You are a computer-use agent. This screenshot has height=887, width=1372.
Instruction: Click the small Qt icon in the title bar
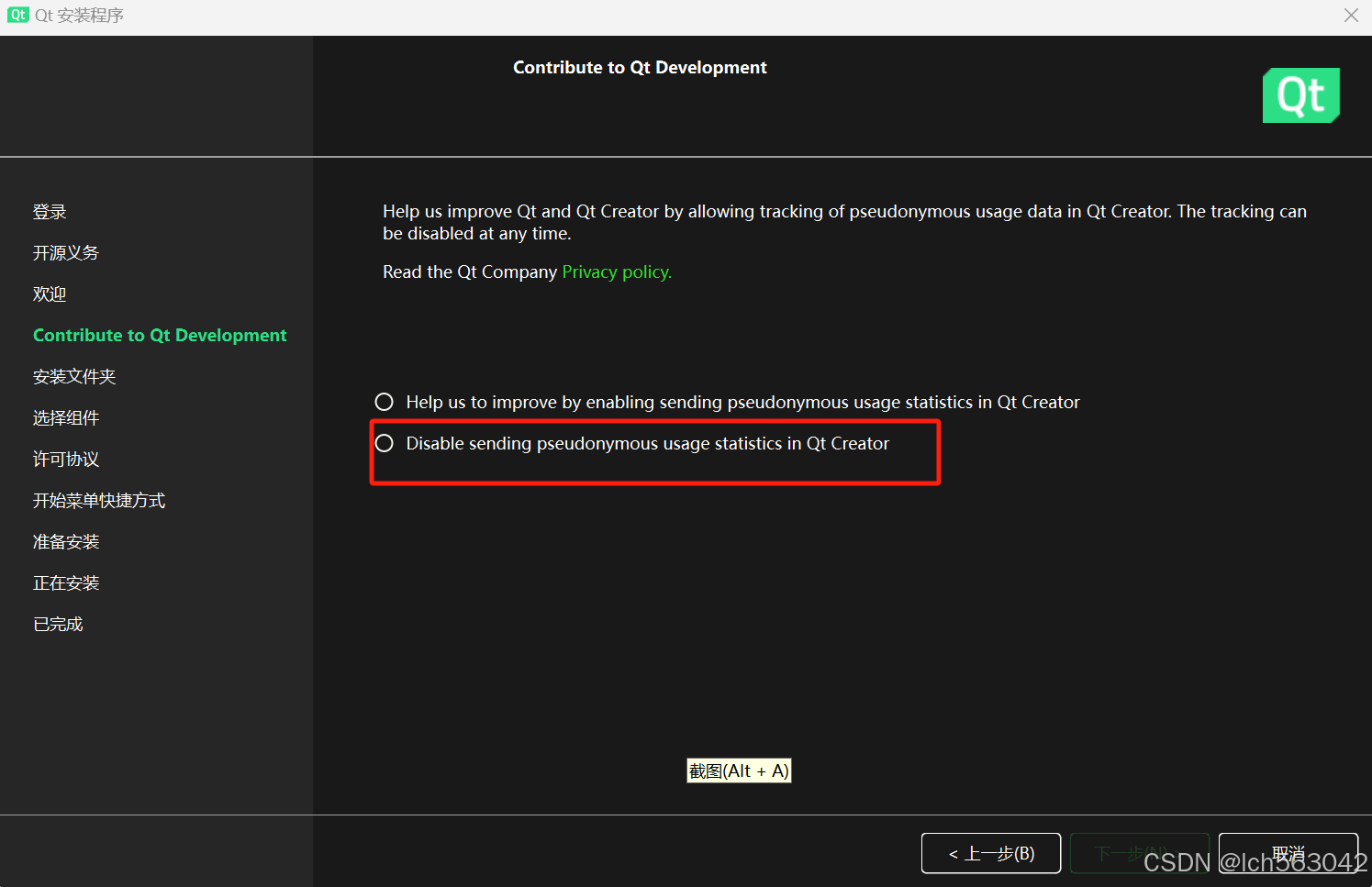coord(18,15)
